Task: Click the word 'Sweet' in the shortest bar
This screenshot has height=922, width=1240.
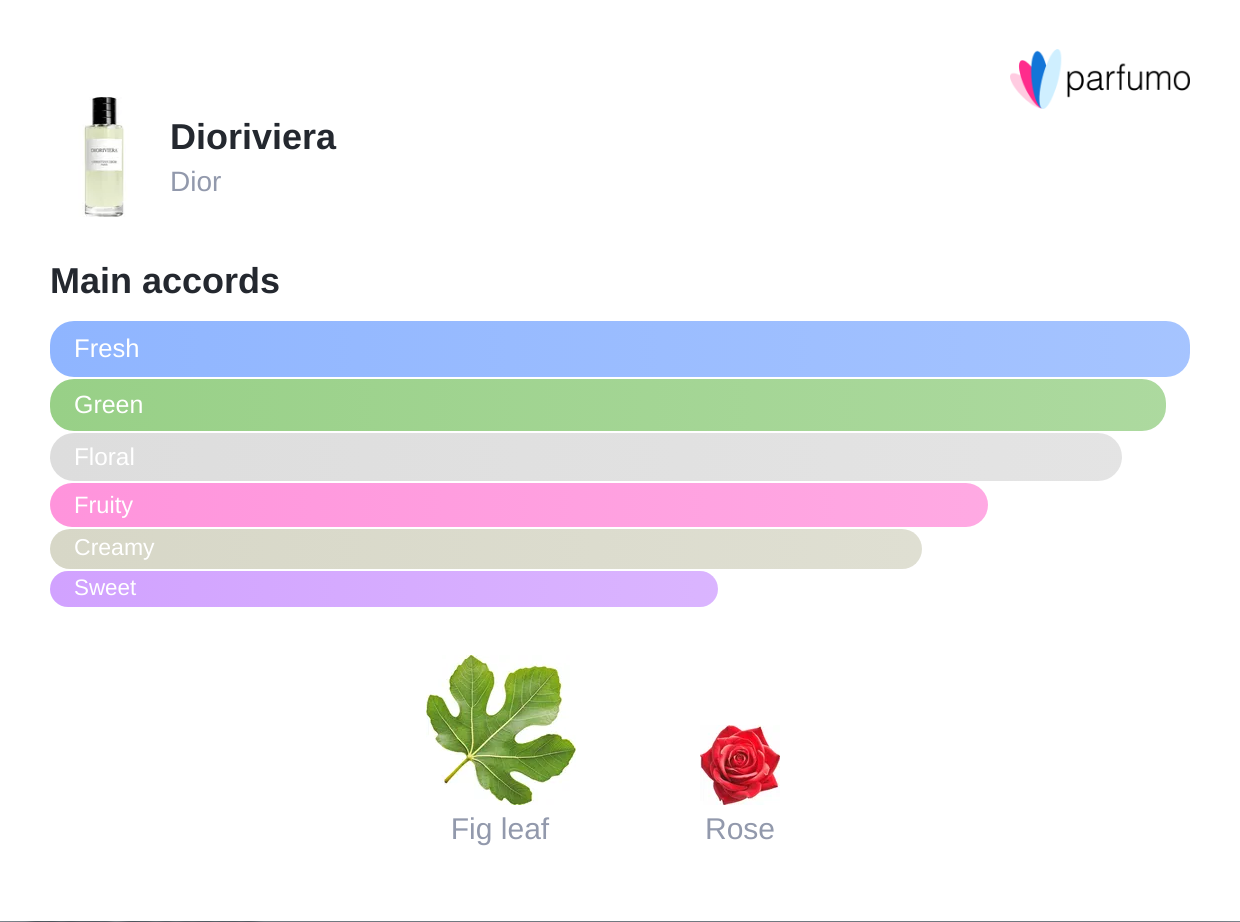Action: (x=105, y=588)
